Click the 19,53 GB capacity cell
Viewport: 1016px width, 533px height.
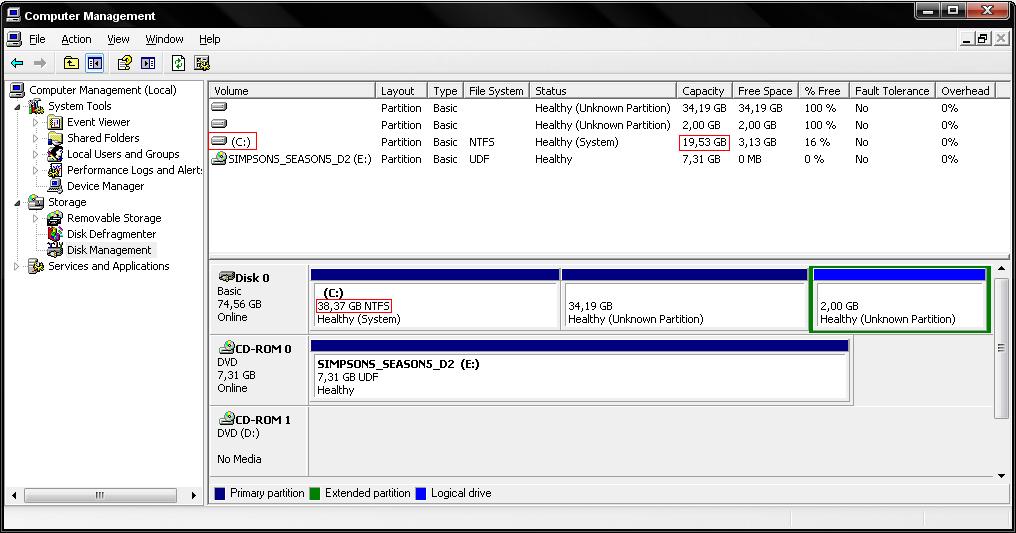pos(704,142)
